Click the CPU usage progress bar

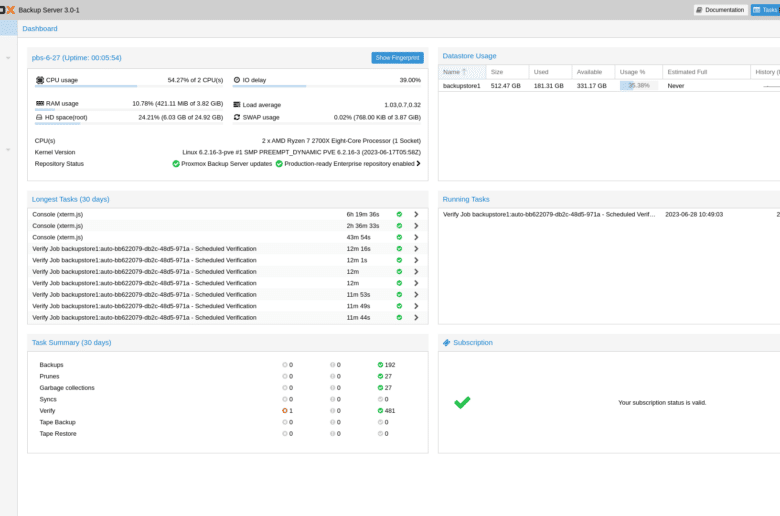click(129, 86)
